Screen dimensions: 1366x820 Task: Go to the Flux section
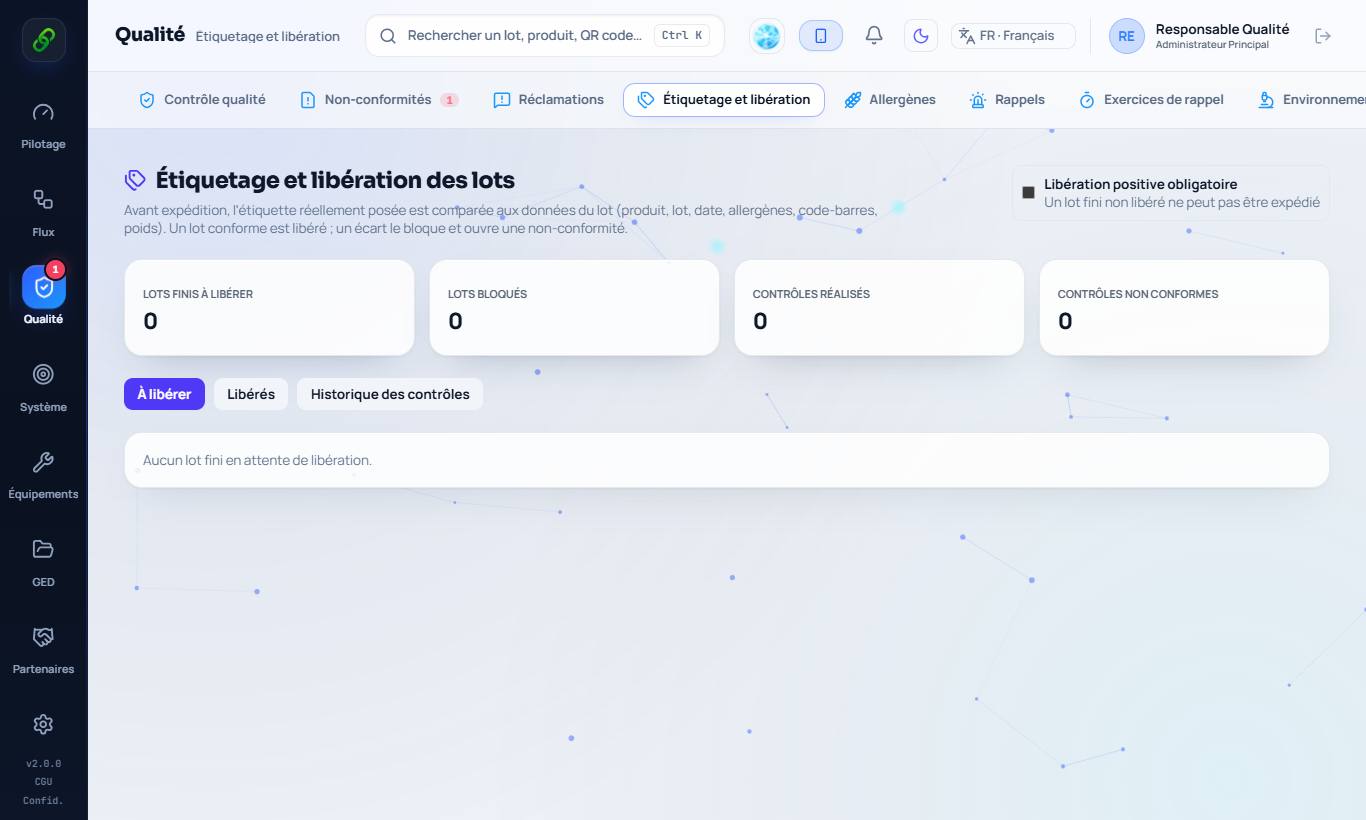pyautogui.click(x=43, y=213)
